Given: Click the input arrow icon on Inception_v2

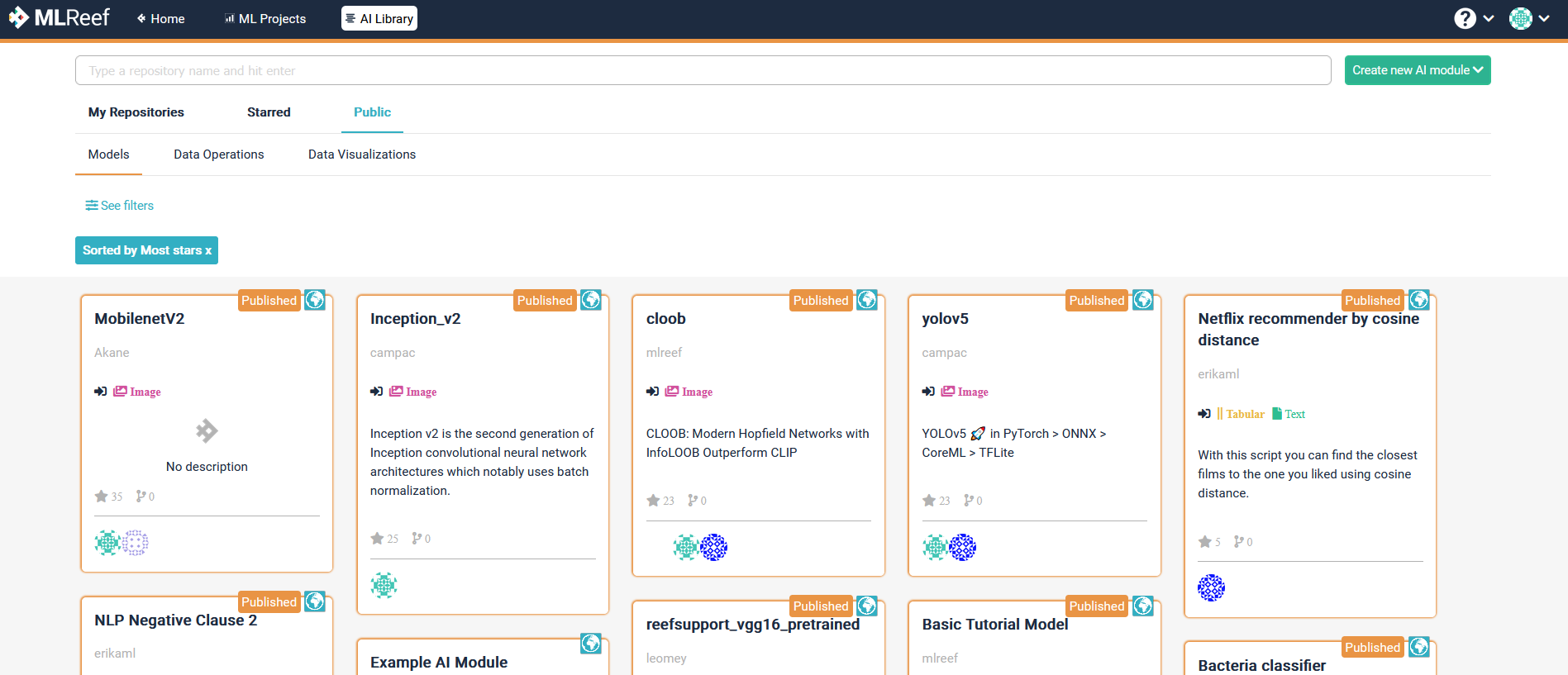Looking at the screenshot, I should coord(376,392).
